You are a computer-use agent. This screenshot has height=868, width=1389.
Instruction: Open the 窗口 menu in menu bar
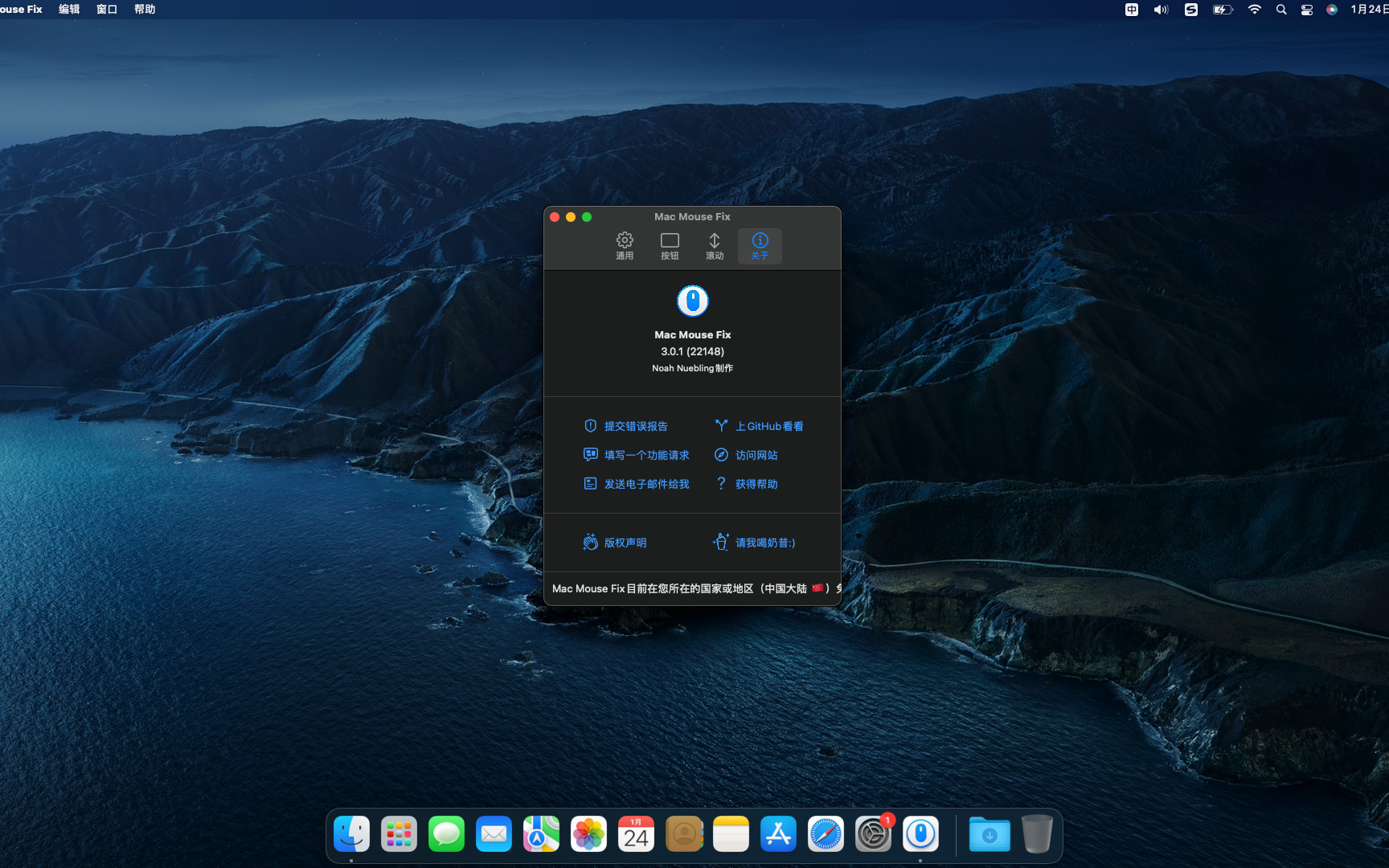pos(107,9)
